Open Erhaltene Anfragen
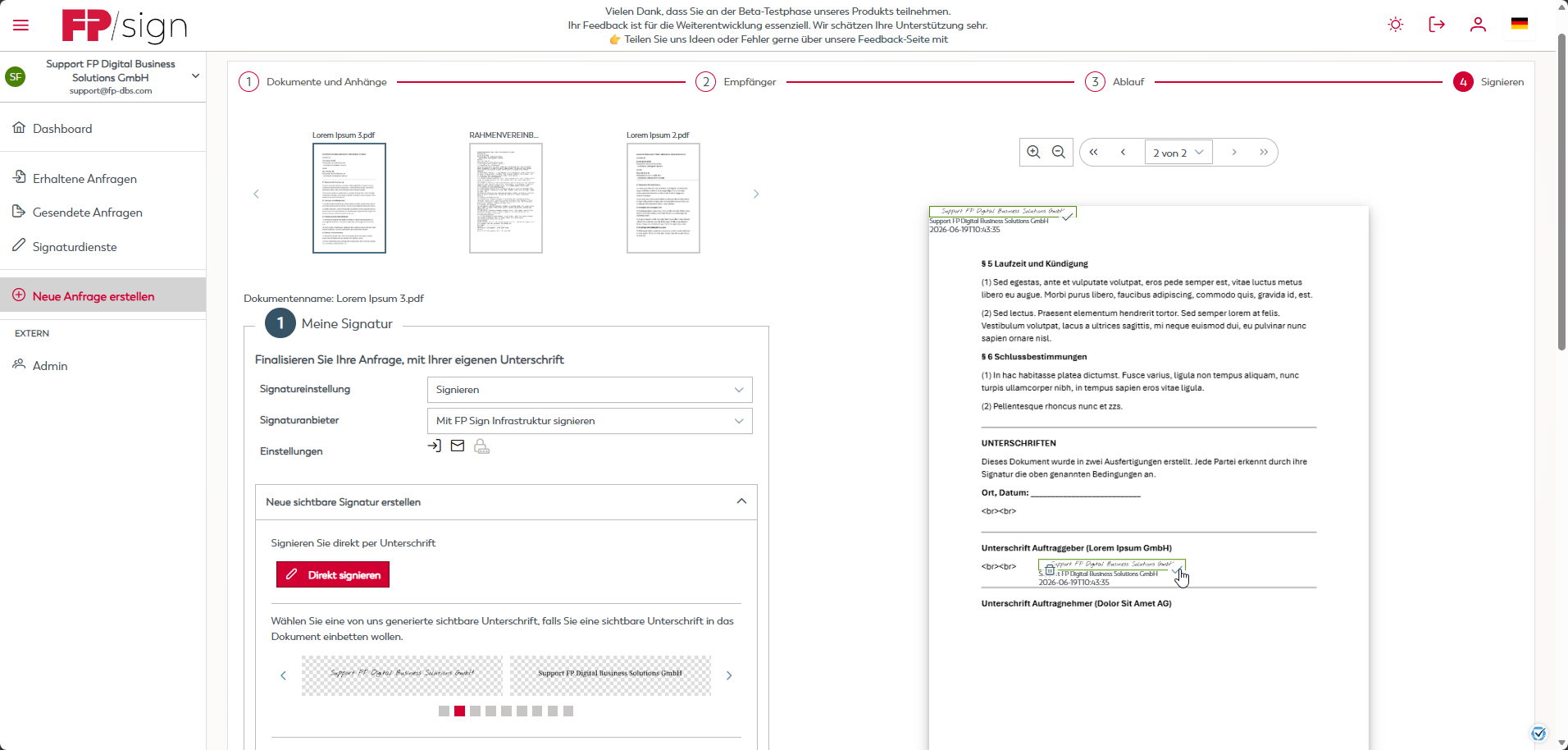This screenshot has height=750, width=1568. click(84, 179)
